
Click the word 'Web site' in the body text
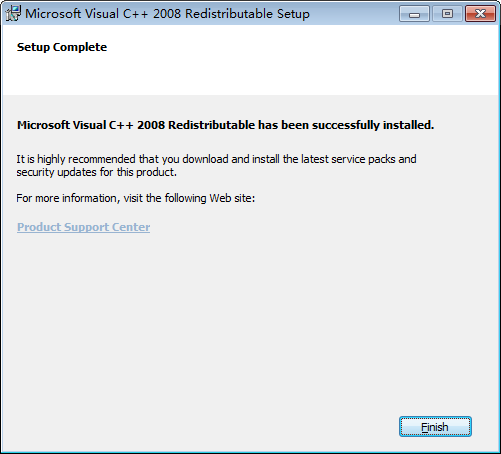(232, 198)
